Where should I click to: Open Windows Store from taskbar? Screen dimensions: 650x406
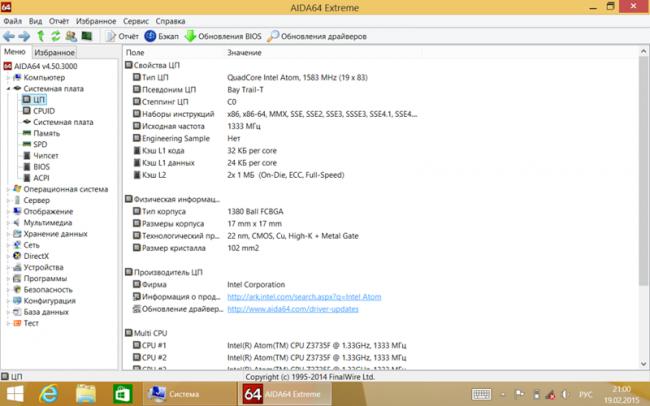(123, 394)
